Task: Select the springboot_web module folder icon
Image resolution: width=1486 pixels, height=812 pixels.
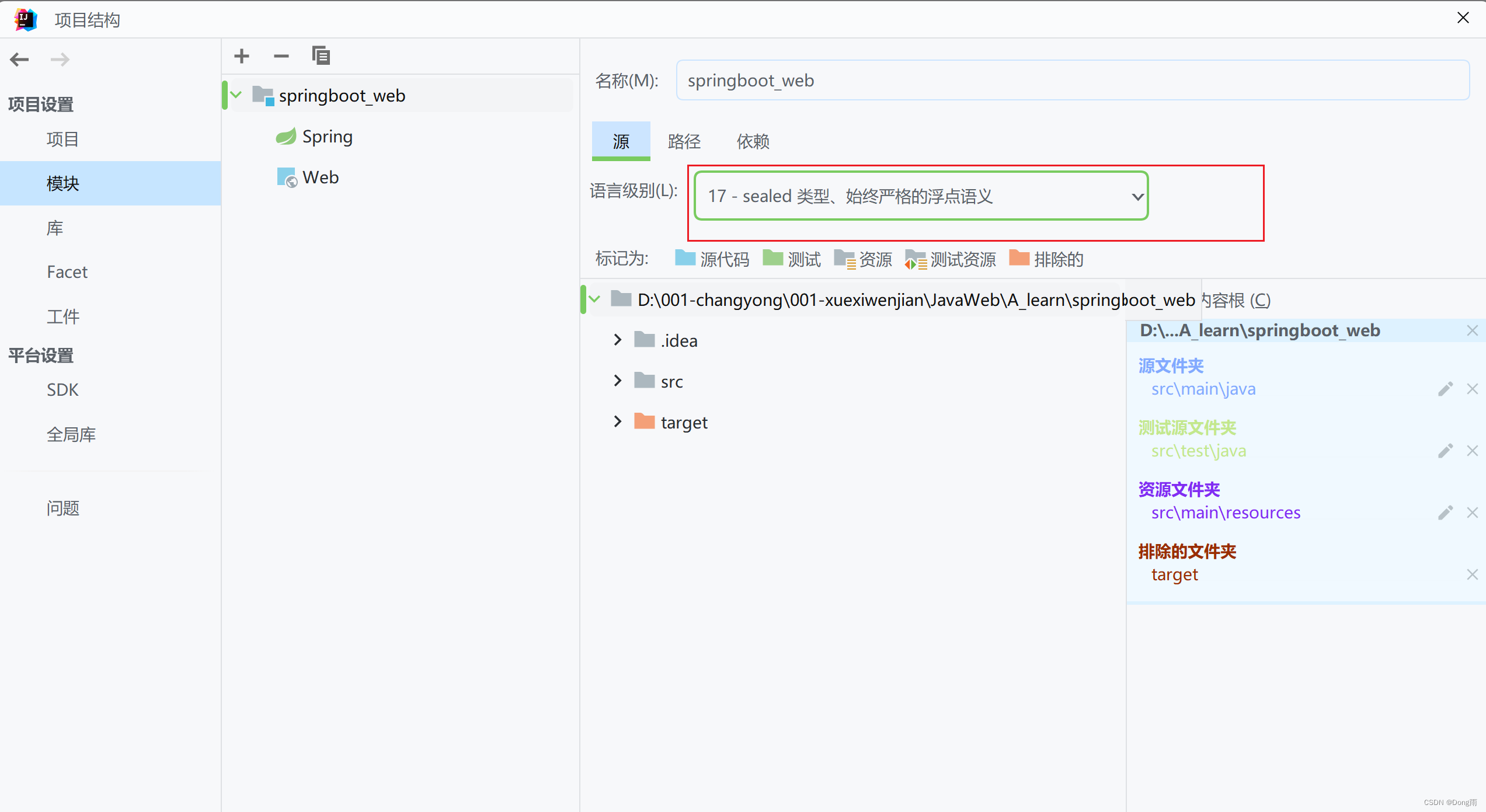Action: [x=263, y=96]
